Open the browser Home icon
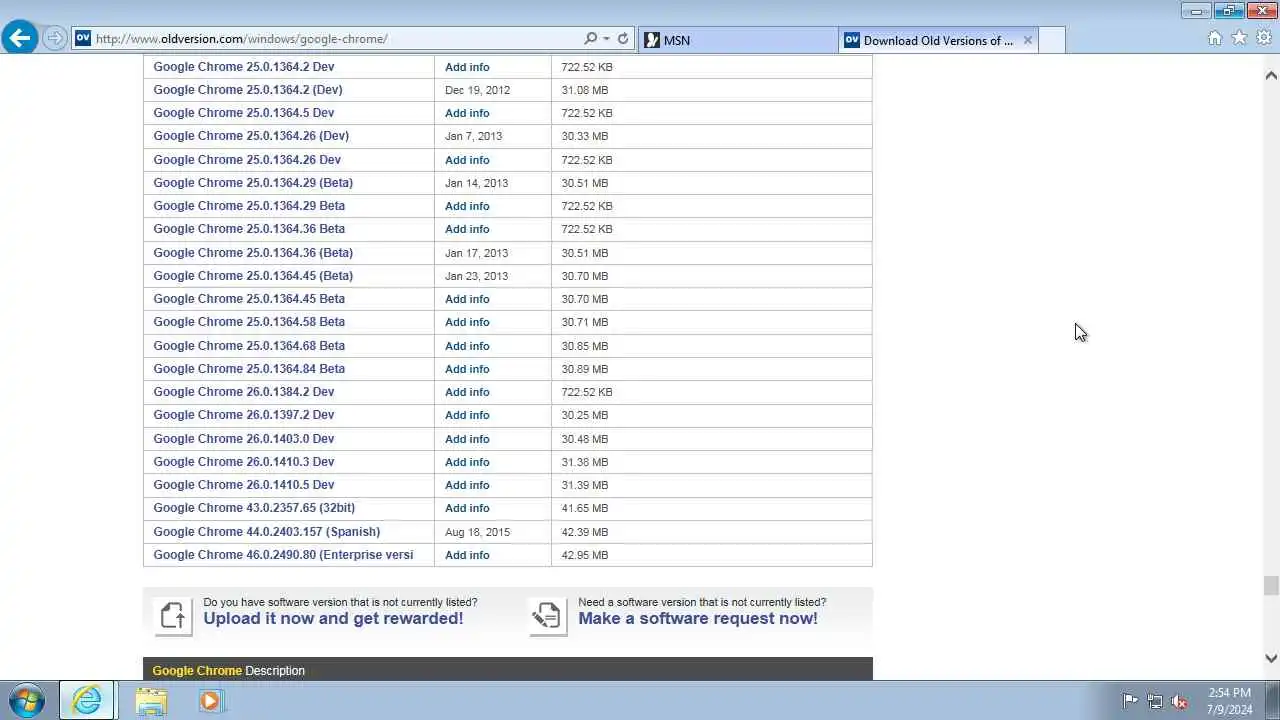The image size is (1280, 720). click(1215, 38)
